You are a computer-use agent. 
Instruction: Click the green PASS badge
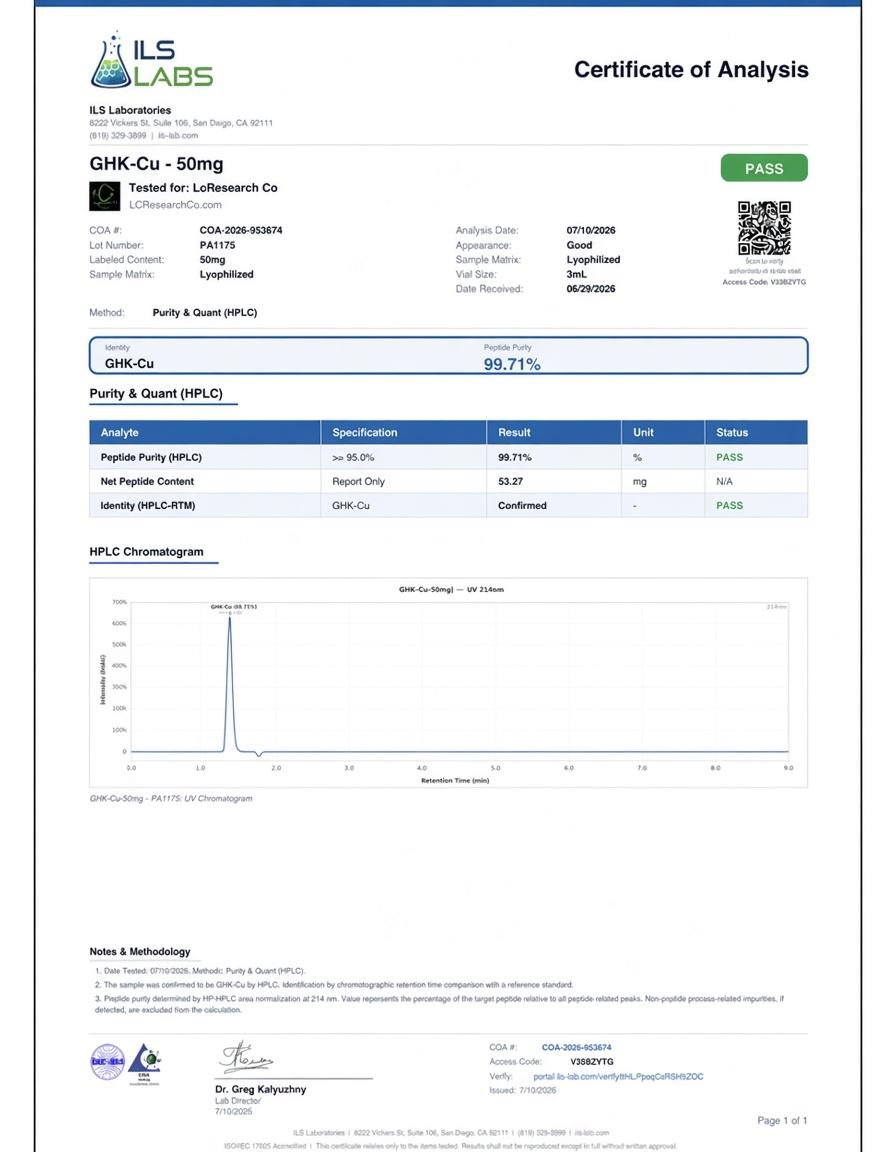764,168
